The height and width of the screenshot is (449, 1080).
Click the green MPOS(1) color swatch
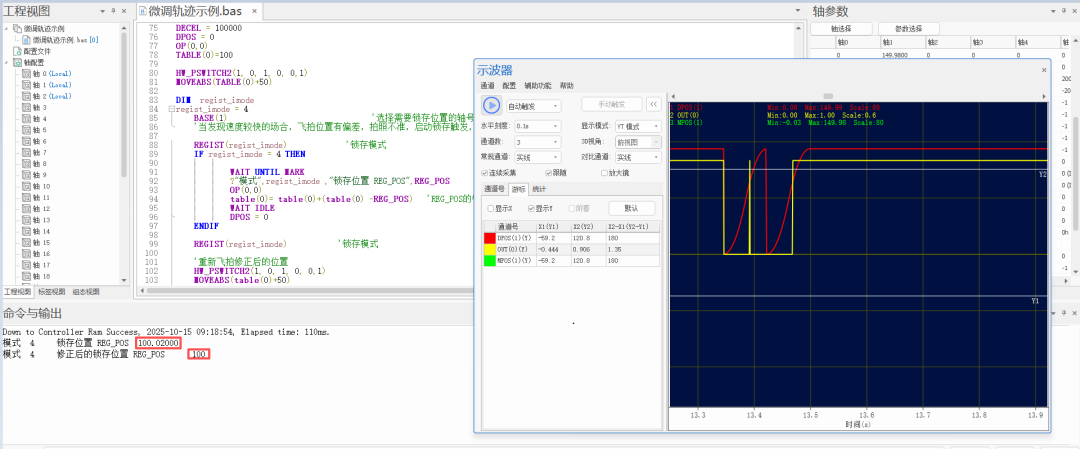click(x=490, y=260)
